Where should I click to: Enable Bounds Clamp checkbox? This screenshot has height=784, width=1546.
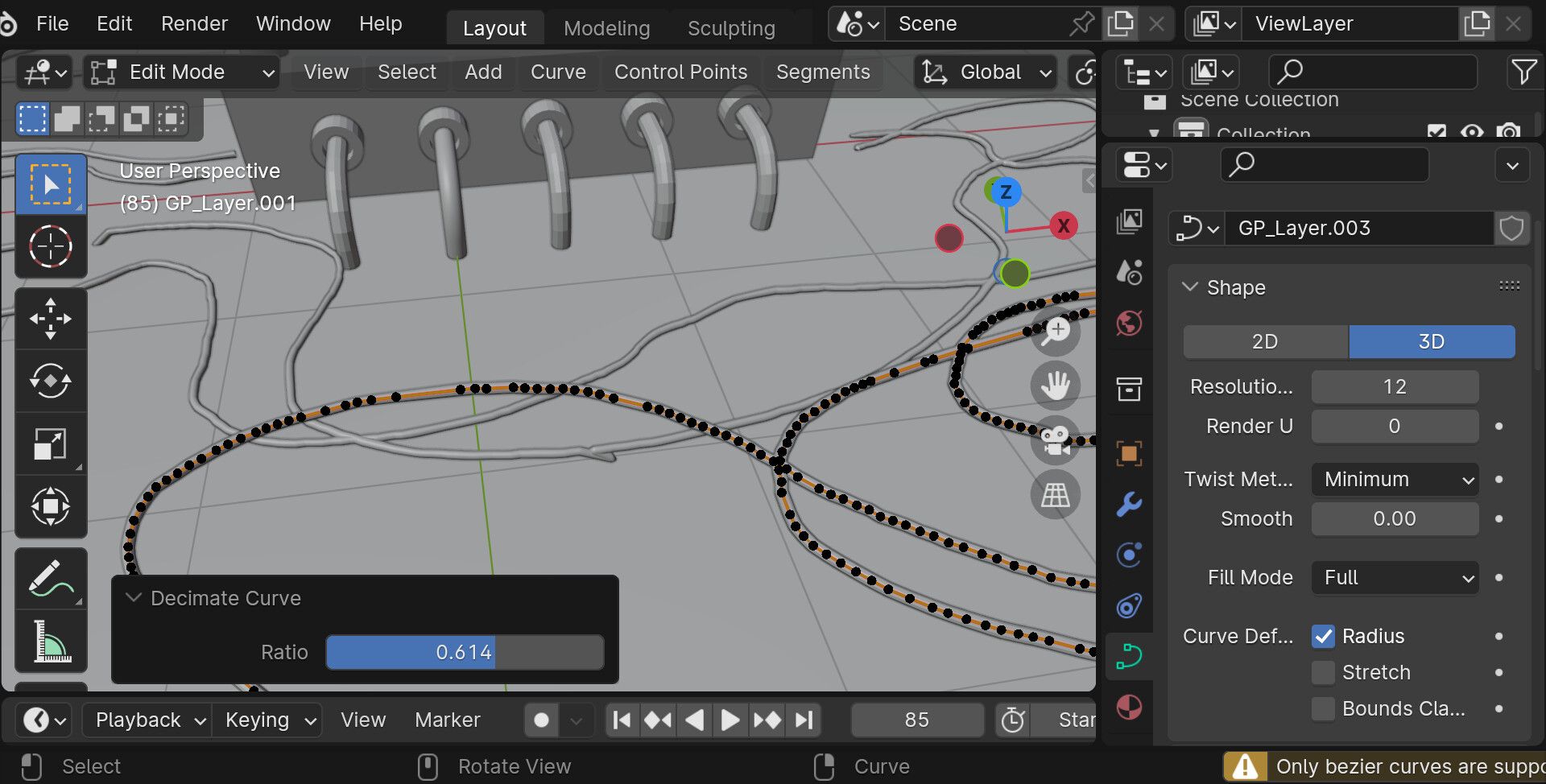tap(1323, 709)
